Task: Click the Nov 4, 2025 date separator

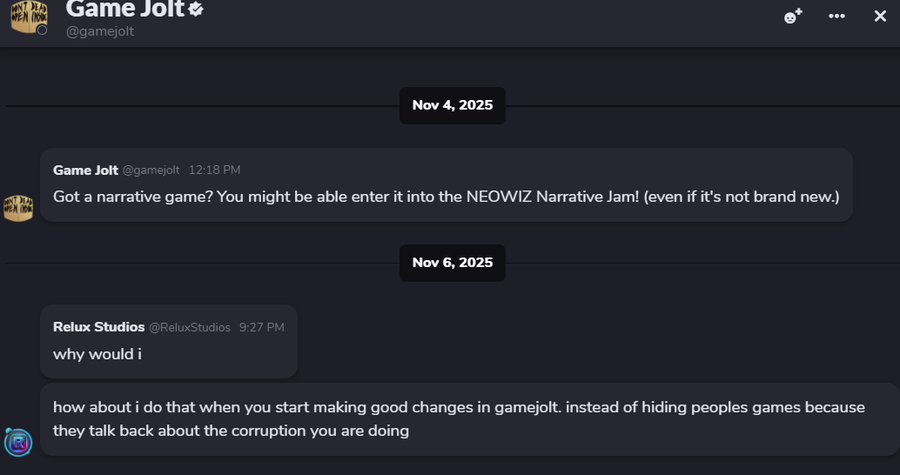Action: (452, 105)
